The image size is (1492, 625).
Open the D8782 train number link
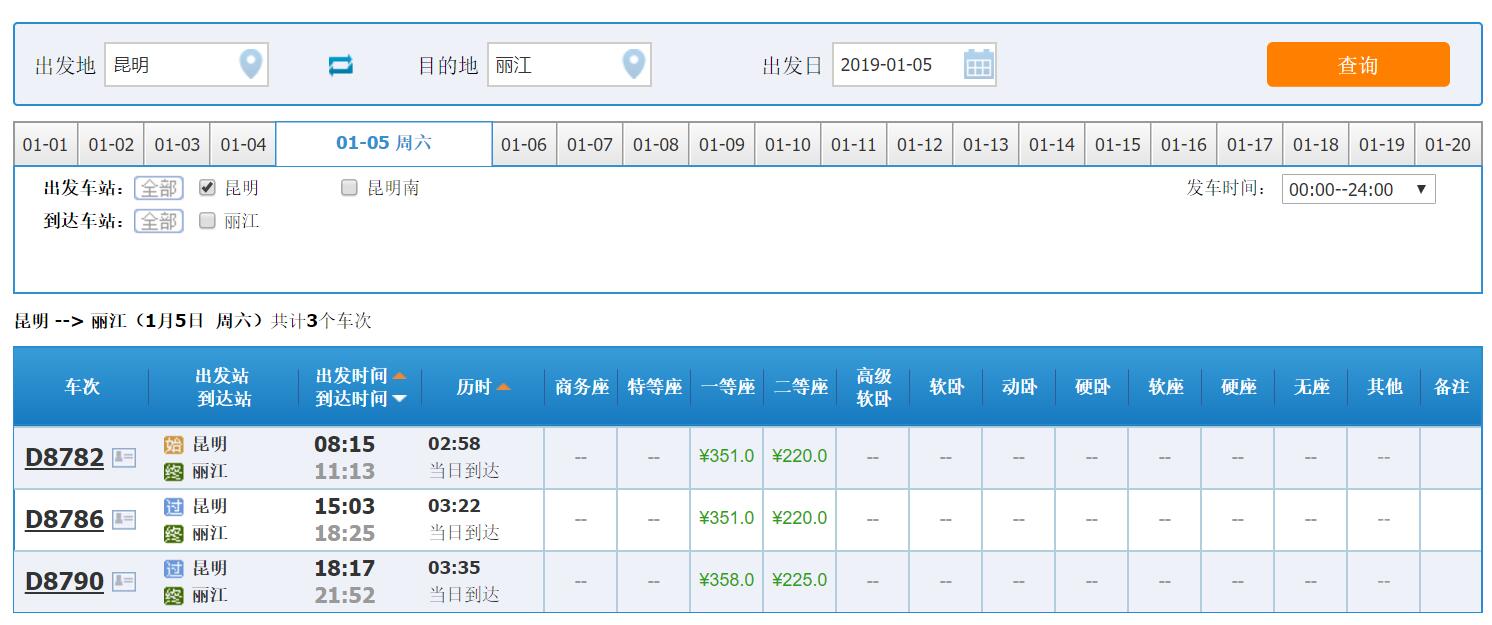coord(64,458)
